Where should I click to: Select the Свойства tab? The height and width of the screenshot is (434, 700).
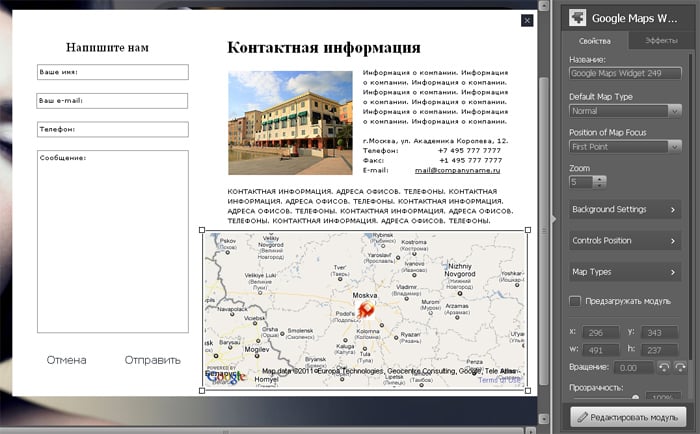(595, 41)
